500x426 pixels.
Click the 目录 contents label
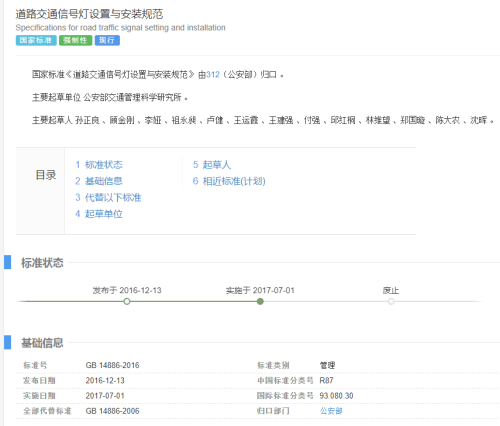(46, 175)
